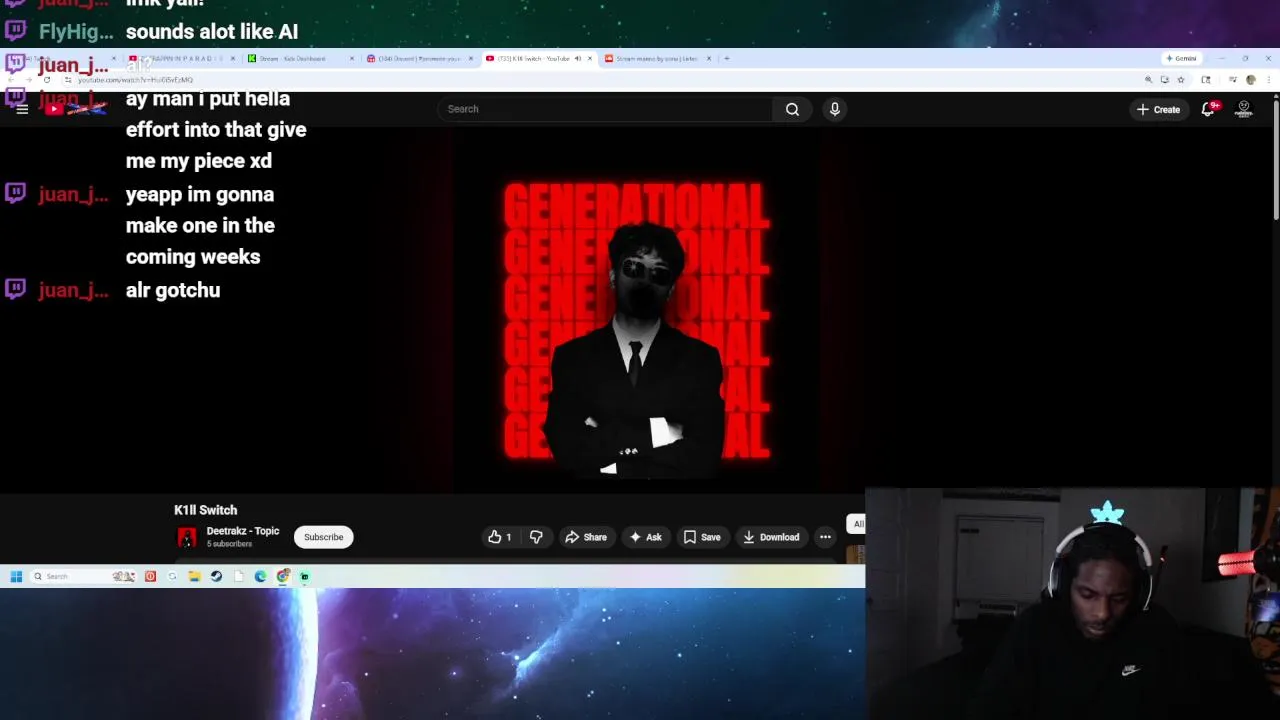Click the Gemini button
The height and width of the screenshot is (720, 1280).
[1181, 58]
